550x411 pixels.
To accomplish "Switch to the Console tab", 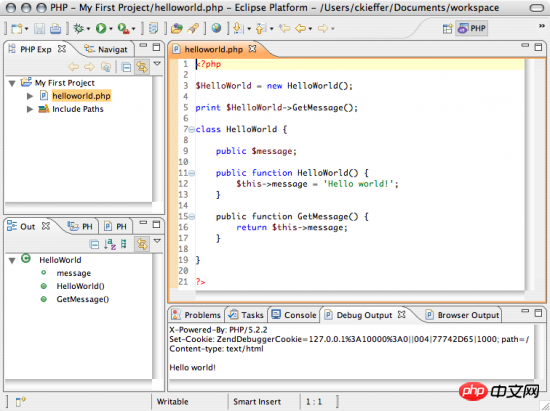I will (x=294, y=315).
